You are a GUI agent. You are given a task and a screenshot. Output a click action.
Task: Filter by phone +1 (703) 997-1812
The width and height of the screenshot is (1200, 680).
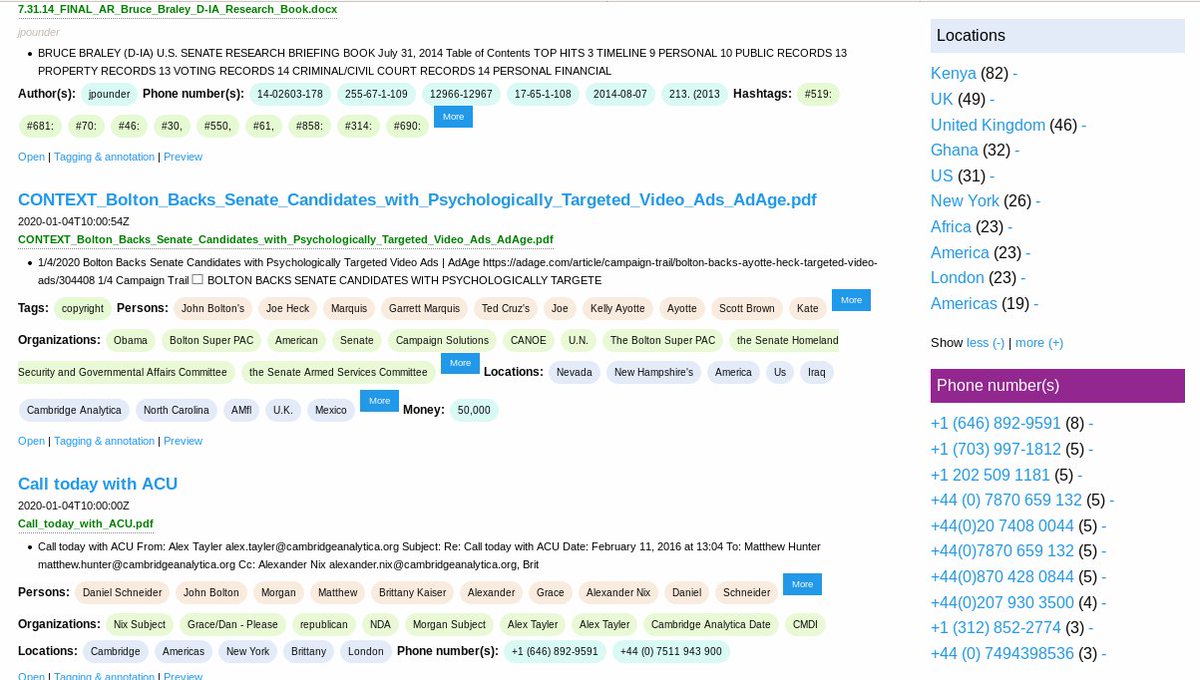[x=996, y=450]
